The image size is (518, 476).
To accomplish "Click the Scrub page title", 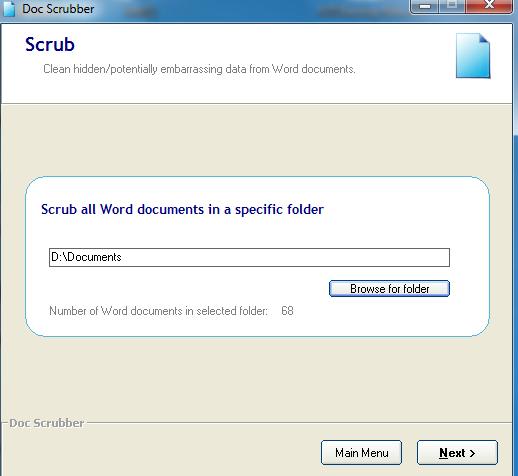I will 50,44.
